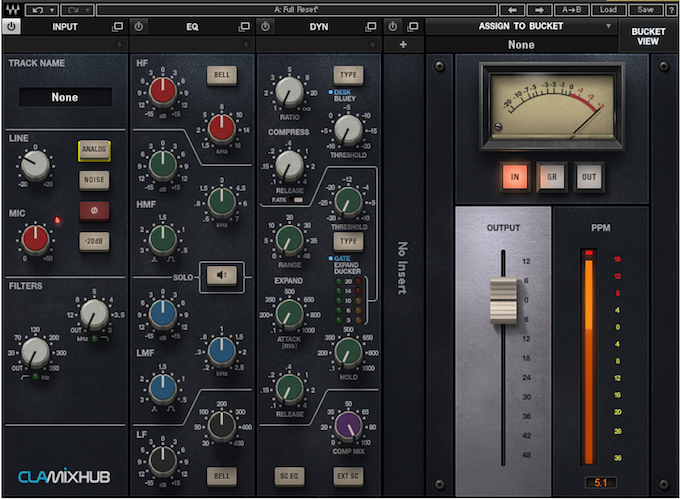Toggle the NOISE button
Screen dimensions: 680x499
94,179
